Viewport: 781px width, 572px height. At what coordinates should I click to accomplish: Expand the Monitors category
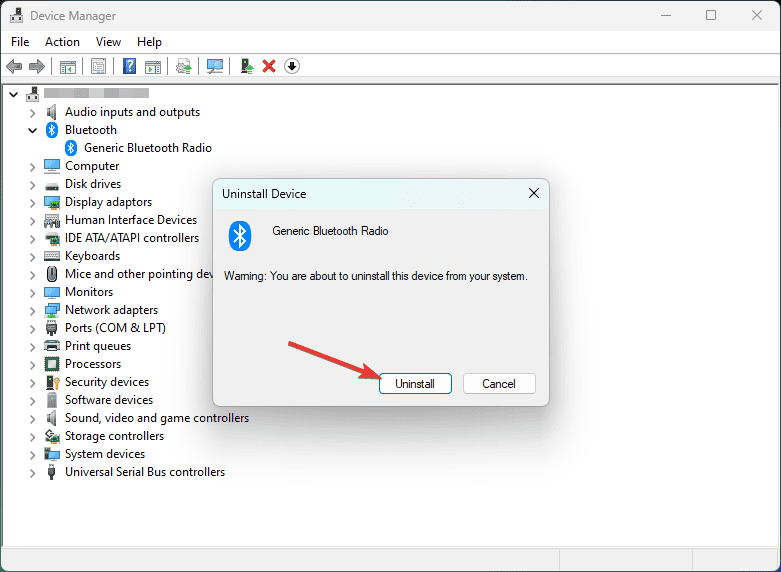(32, 292)
